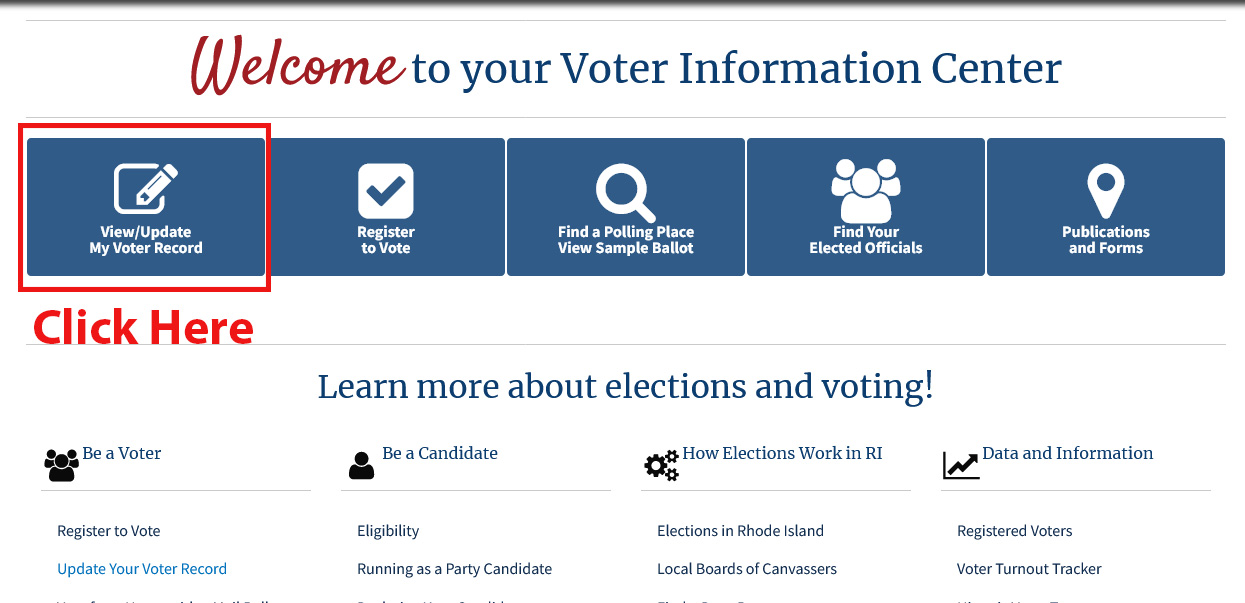1245x603 pixels.
Task: Open Local Boards of Canvassers link
Action: [x=747, y=569]
